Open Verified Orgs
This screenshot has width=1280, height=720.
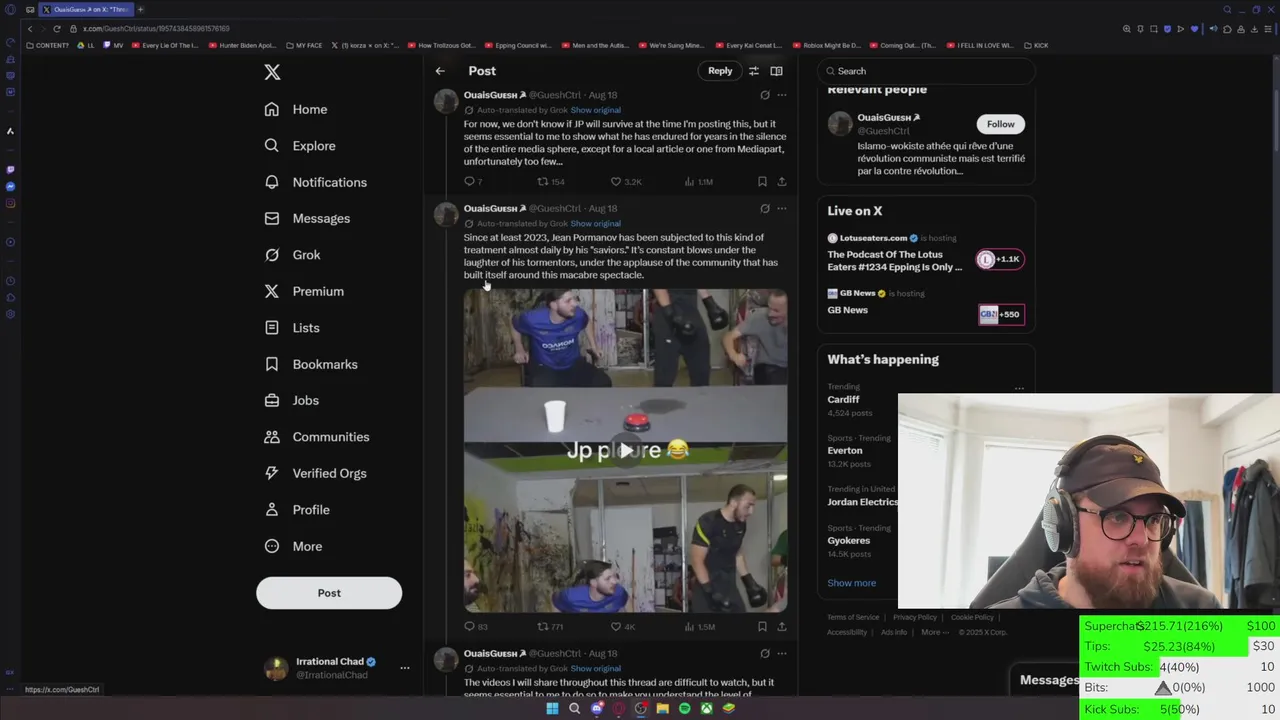tap(315, 473)
